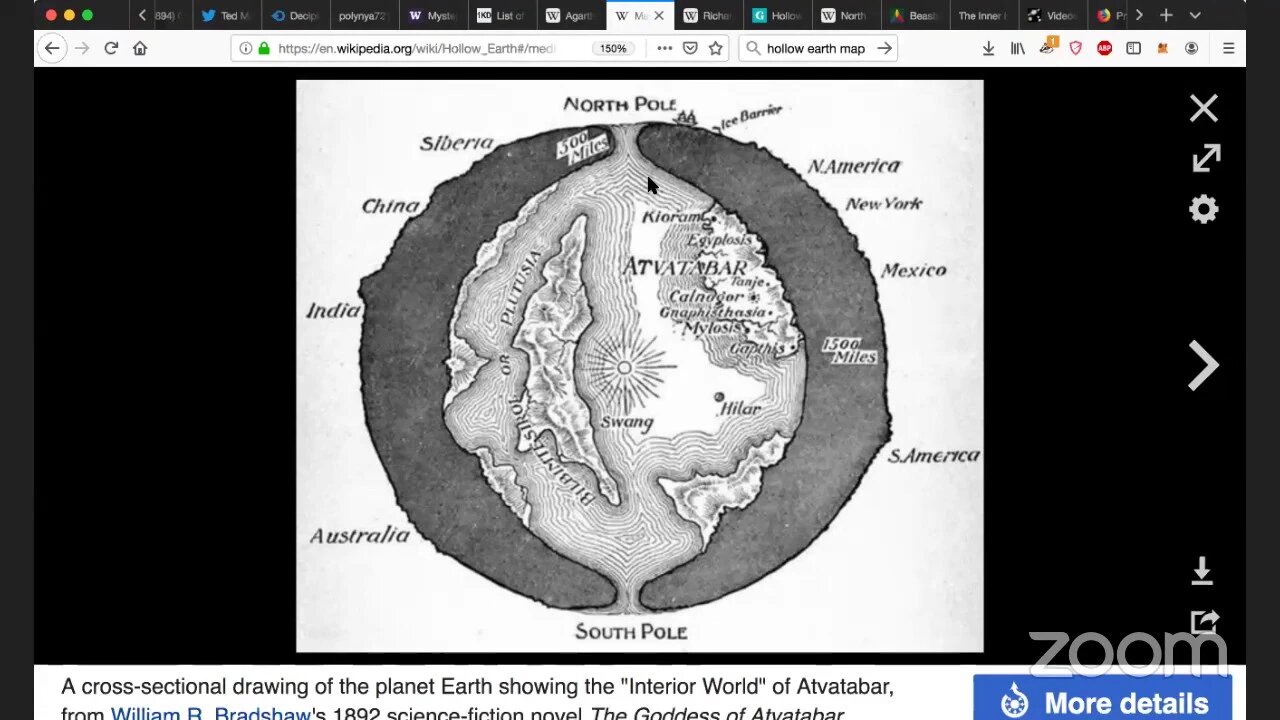This screenshot has width=1280, height=720.
Task: Open the red shield extension icon
Action: point(1076,48)
